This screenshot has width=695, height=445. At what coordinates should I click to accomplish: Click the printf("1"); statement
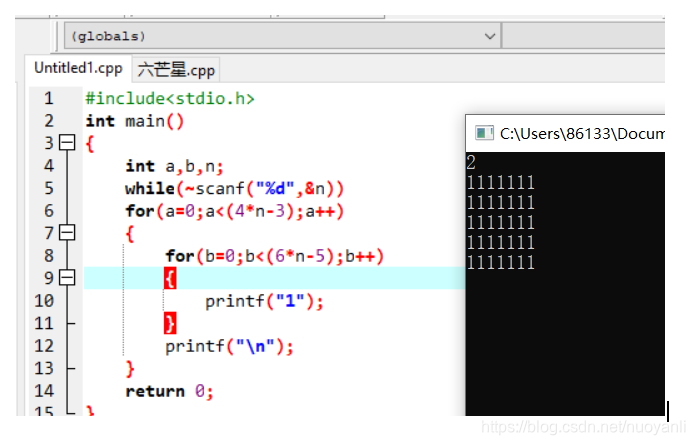pyautogui.click(x=264, y=301)
